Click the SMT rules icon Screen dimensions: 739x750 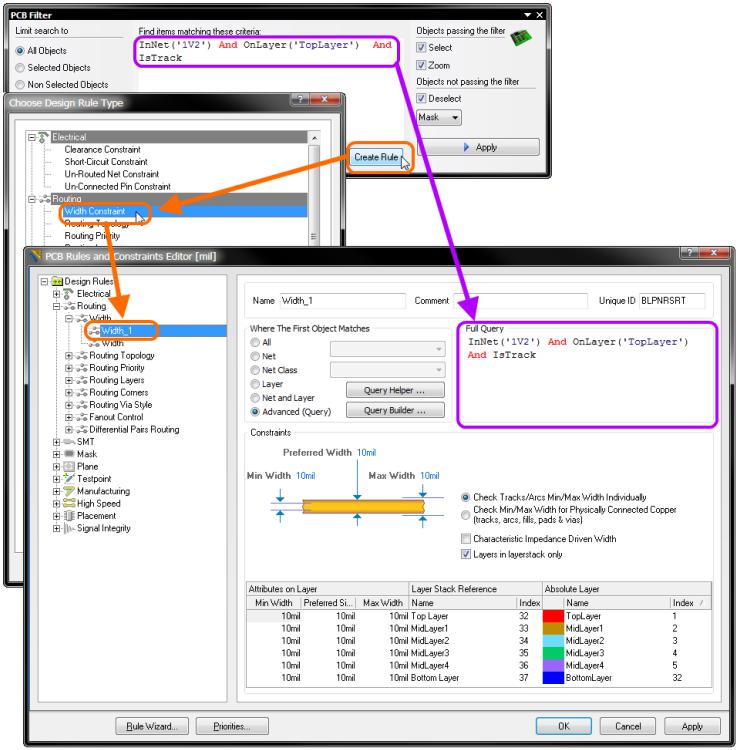pyautogui.click(x=69, y=442)
